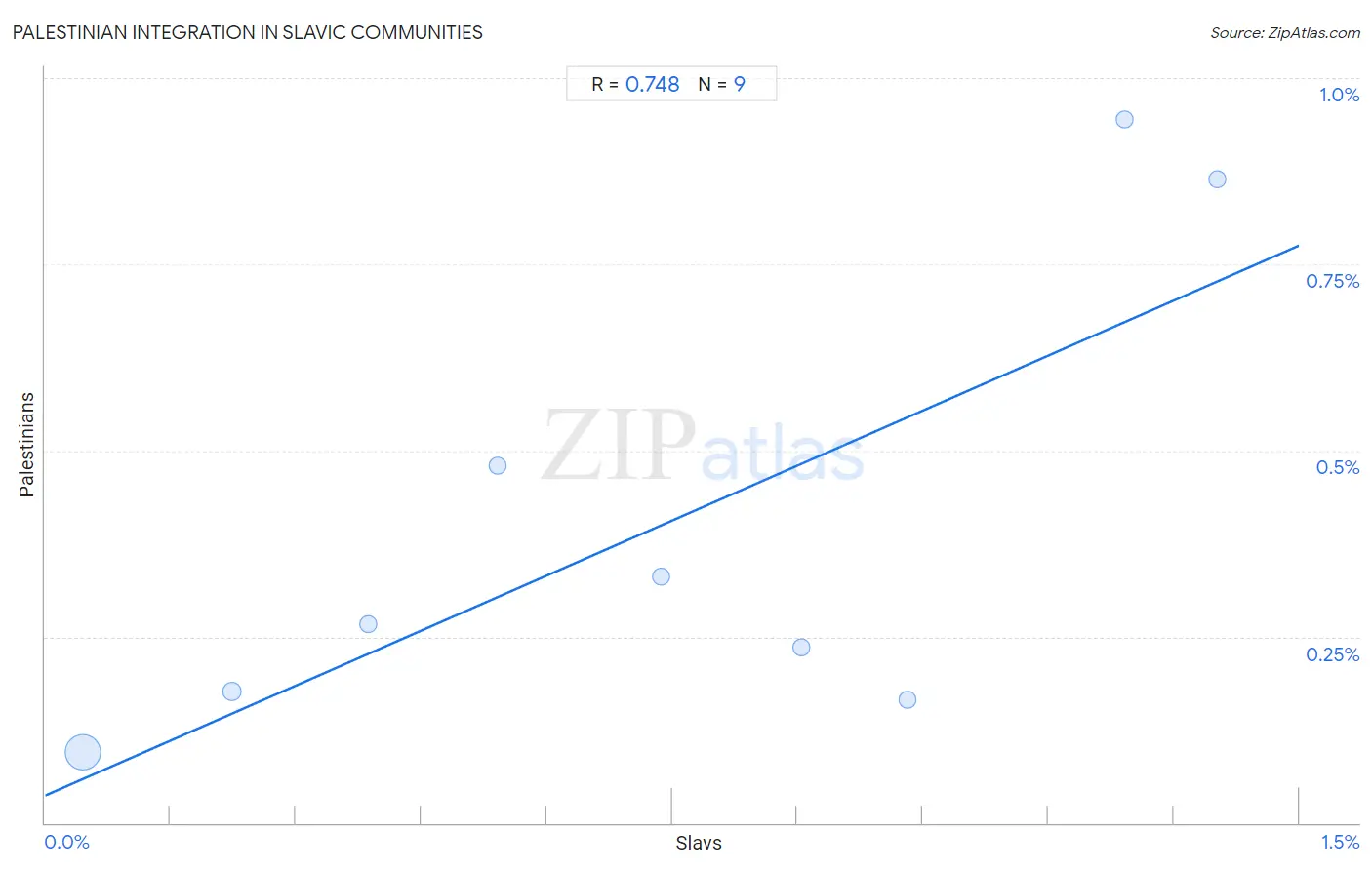Screen dimensions: 1372x870
Task: Select the topmost data point near 1.0%
Action: [x=1124, y=119]
